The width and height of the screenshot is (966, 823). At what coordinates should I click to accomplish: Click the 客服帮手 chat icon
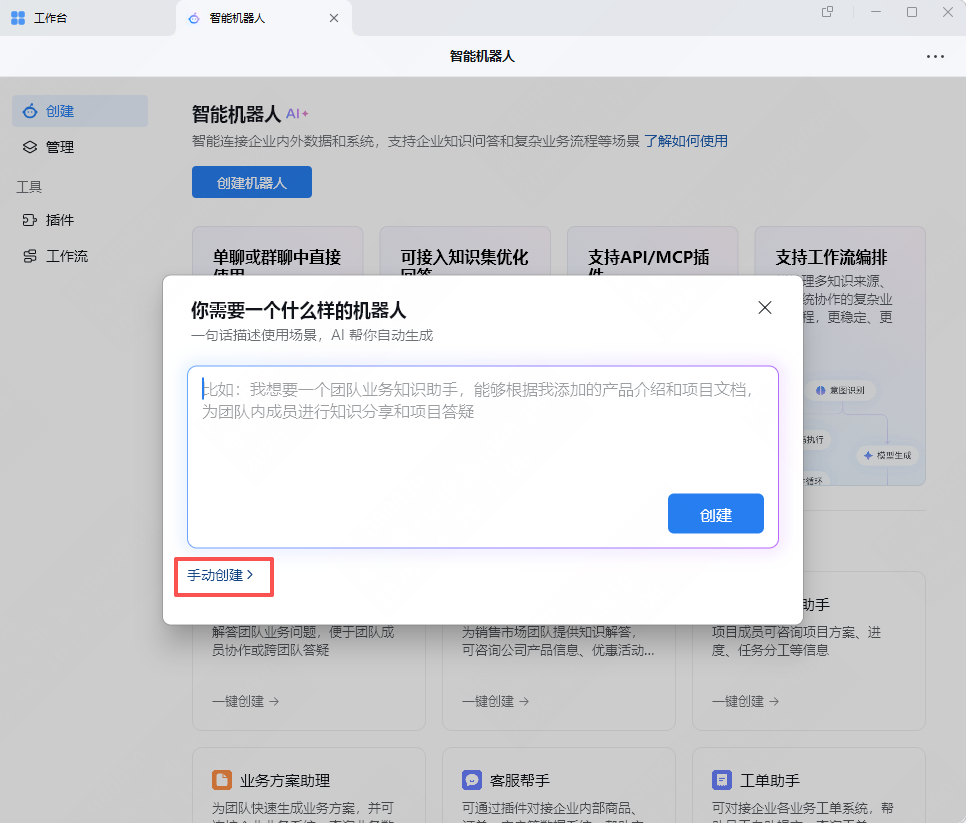[x=472, y=779]
